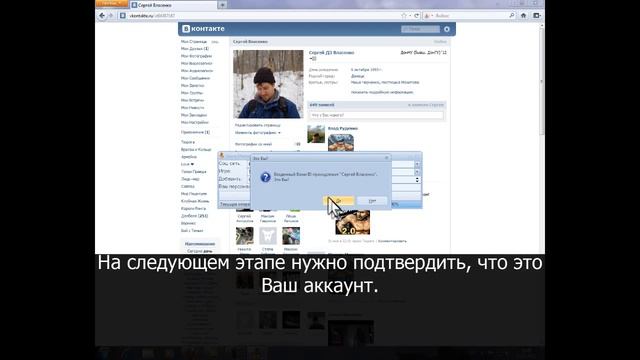Go forward with the browser forward arrow

[x=111, y=16]
